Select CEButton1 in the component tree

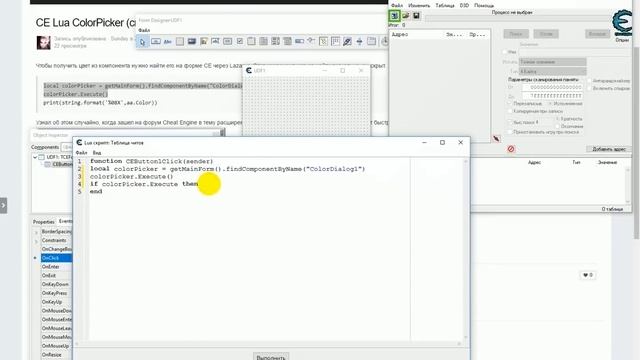pyautogui.click(x=62, y=164)
